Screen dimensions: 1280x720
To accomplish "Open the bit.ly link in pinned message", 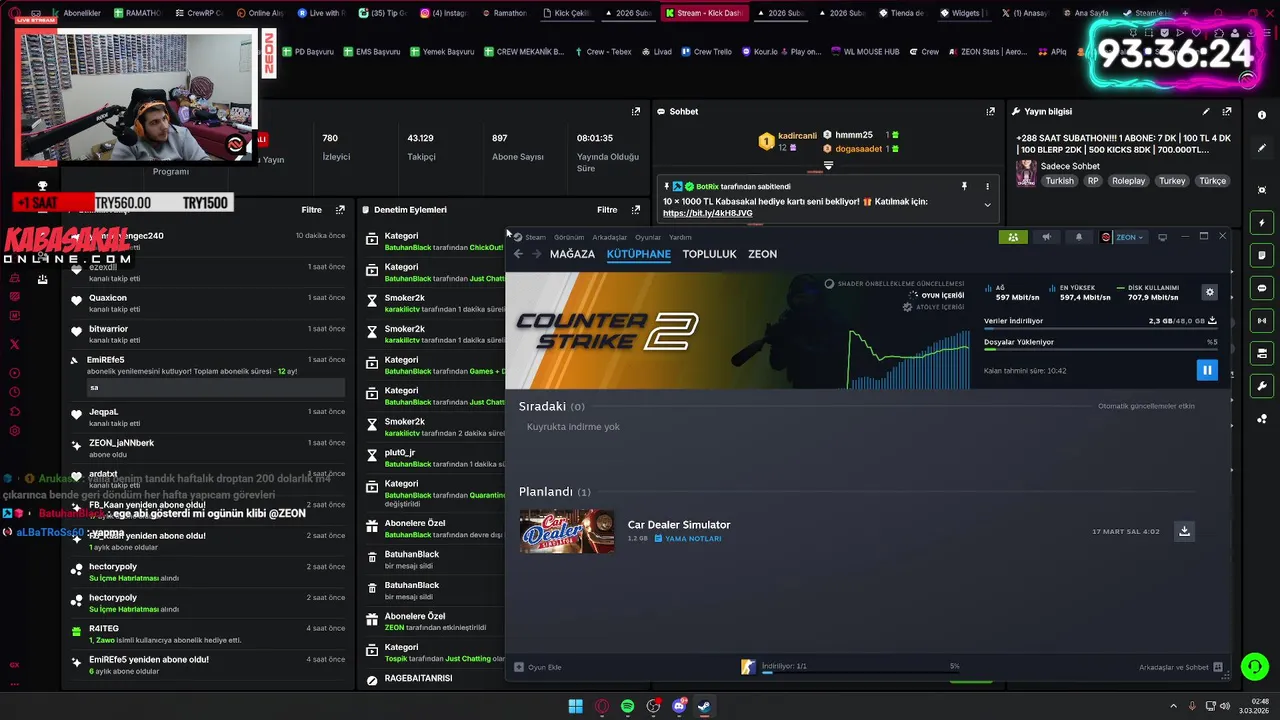I will (707, 213).
